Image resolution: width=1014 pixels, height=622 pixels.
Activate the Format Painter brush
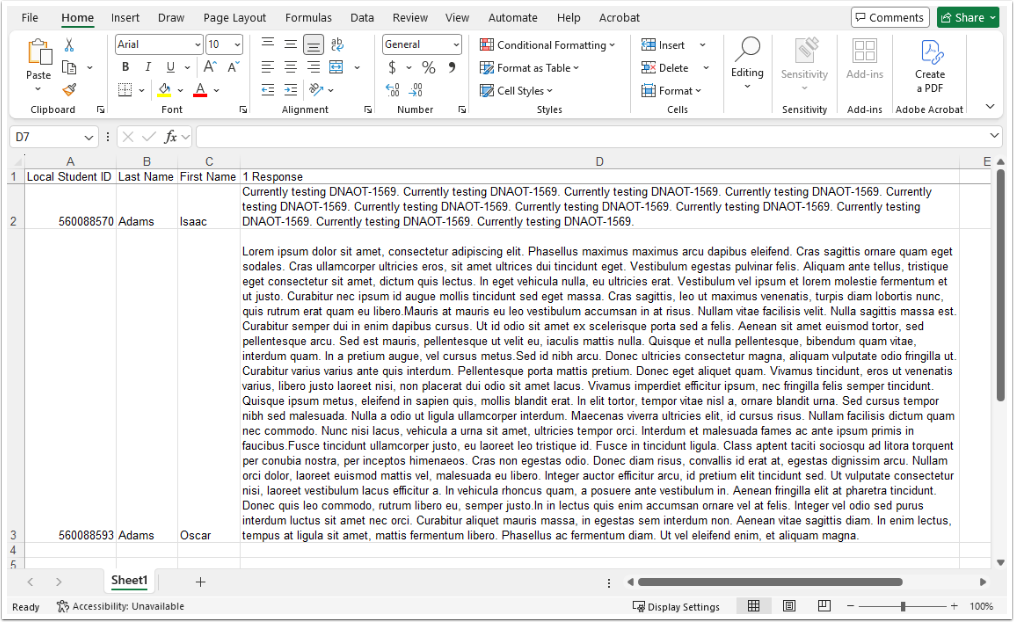pos(69,90)
